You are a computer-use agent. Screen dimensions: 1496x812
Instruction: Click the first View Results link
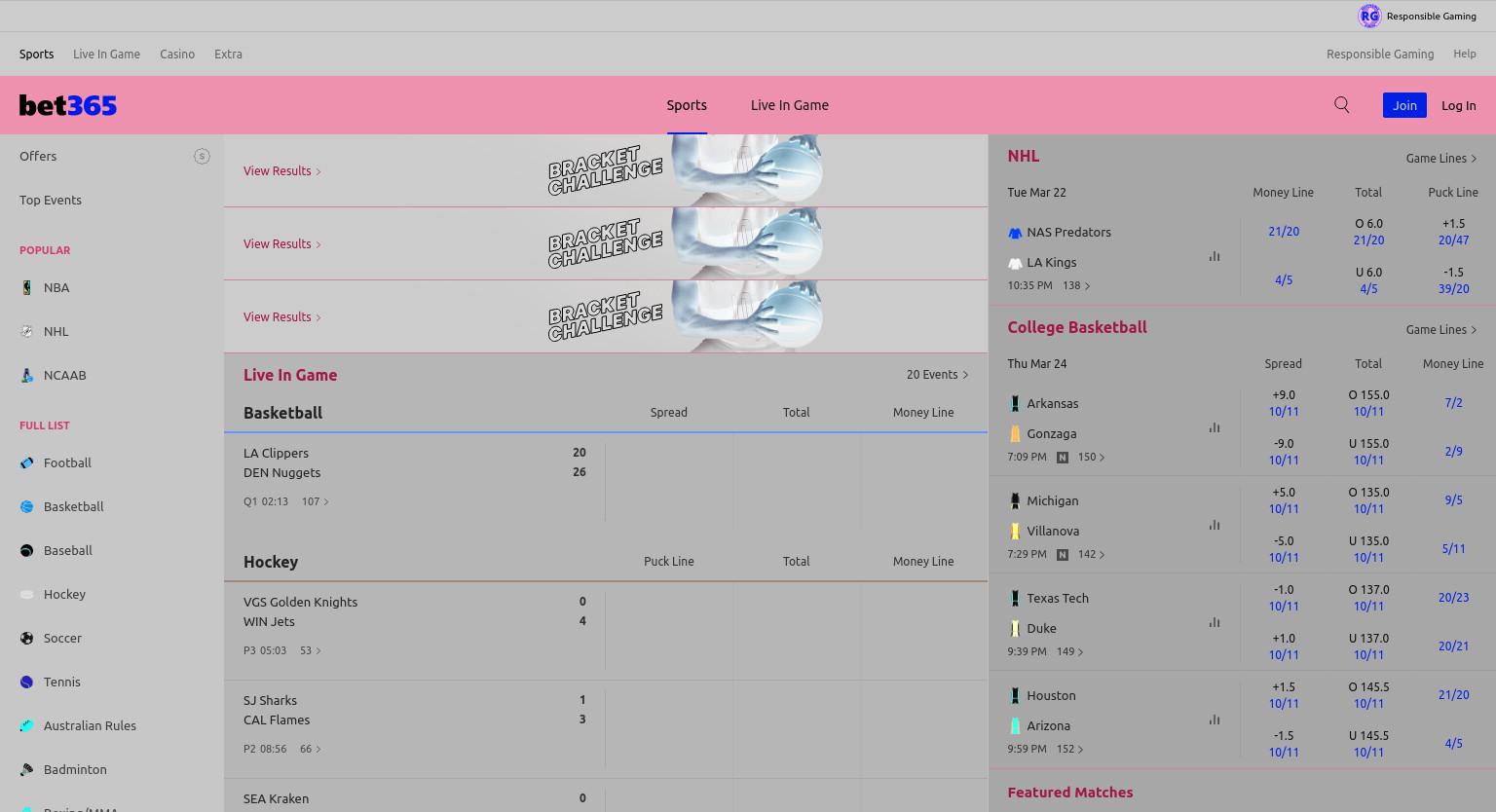(281, 170)
